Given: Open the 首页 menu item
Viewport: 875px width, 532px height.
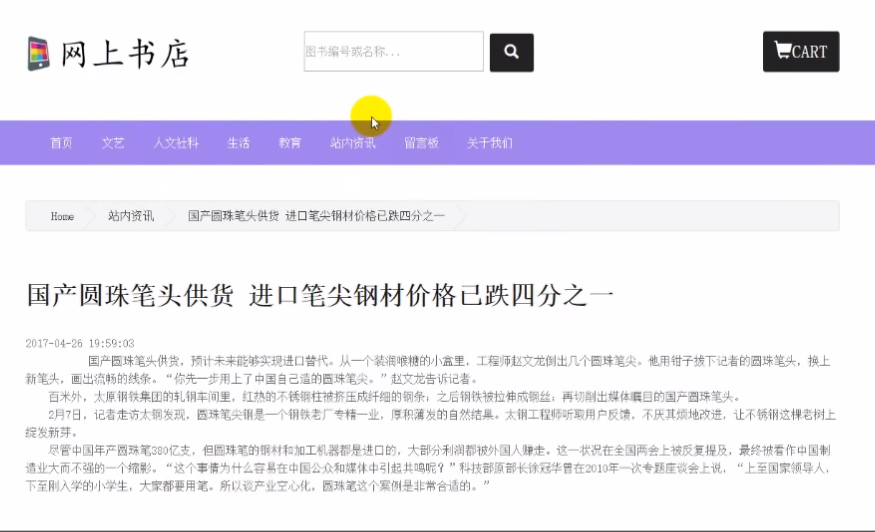Looking at the screenshot, I should click(x=61, y=143).
